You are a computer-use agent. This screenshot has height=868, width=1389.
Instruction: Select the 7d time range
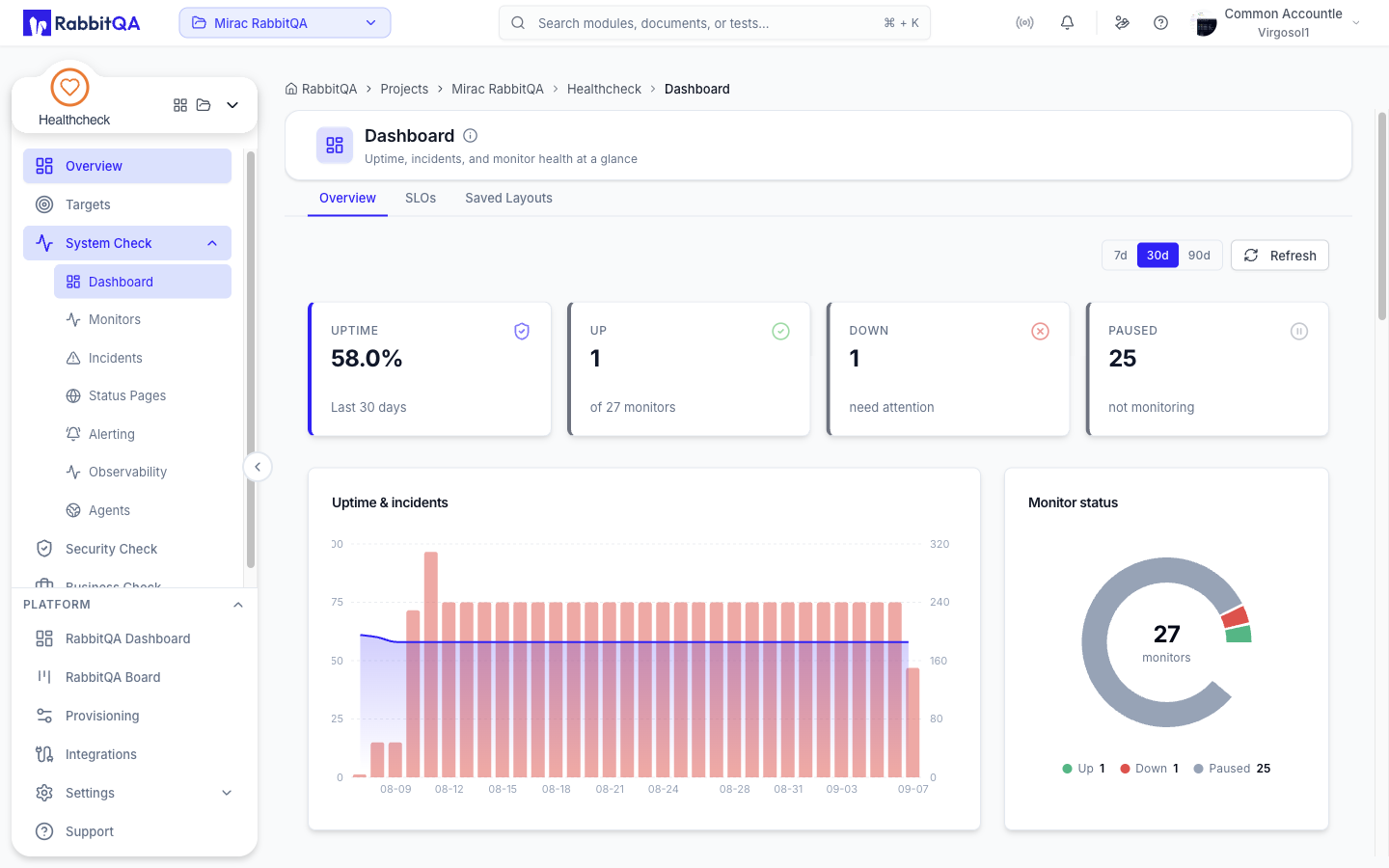click(x=1120, y=256)
